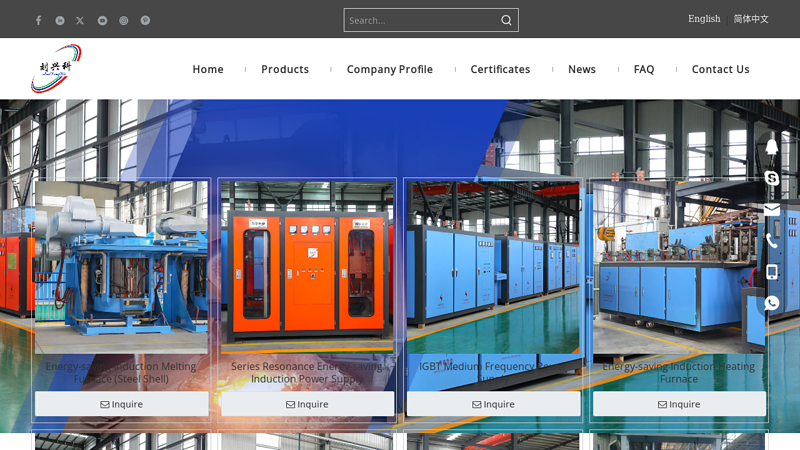Open the Induction Melting Furnace product image

click(x=121, y=267)
